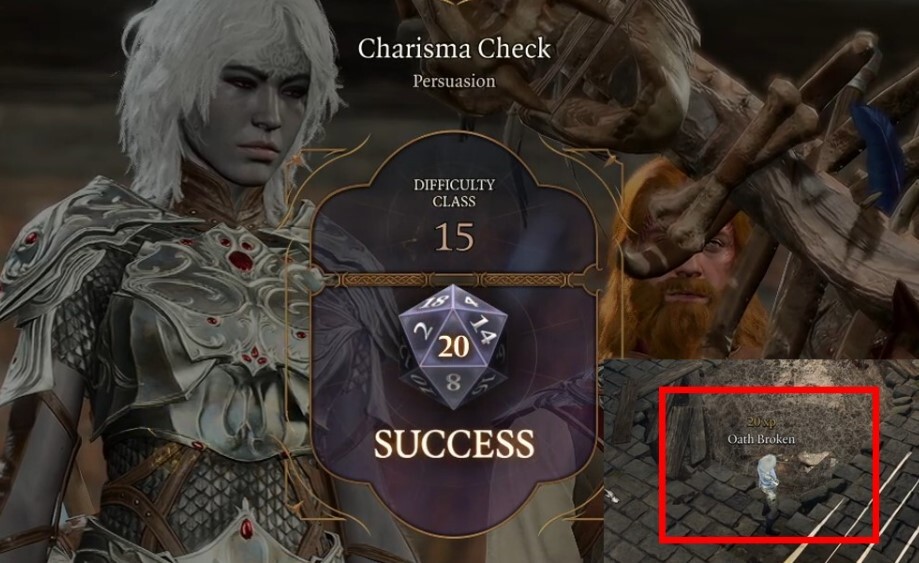Click the difficulty class number 15
Screen dimensions: 919x563
(x=454, y=237)
